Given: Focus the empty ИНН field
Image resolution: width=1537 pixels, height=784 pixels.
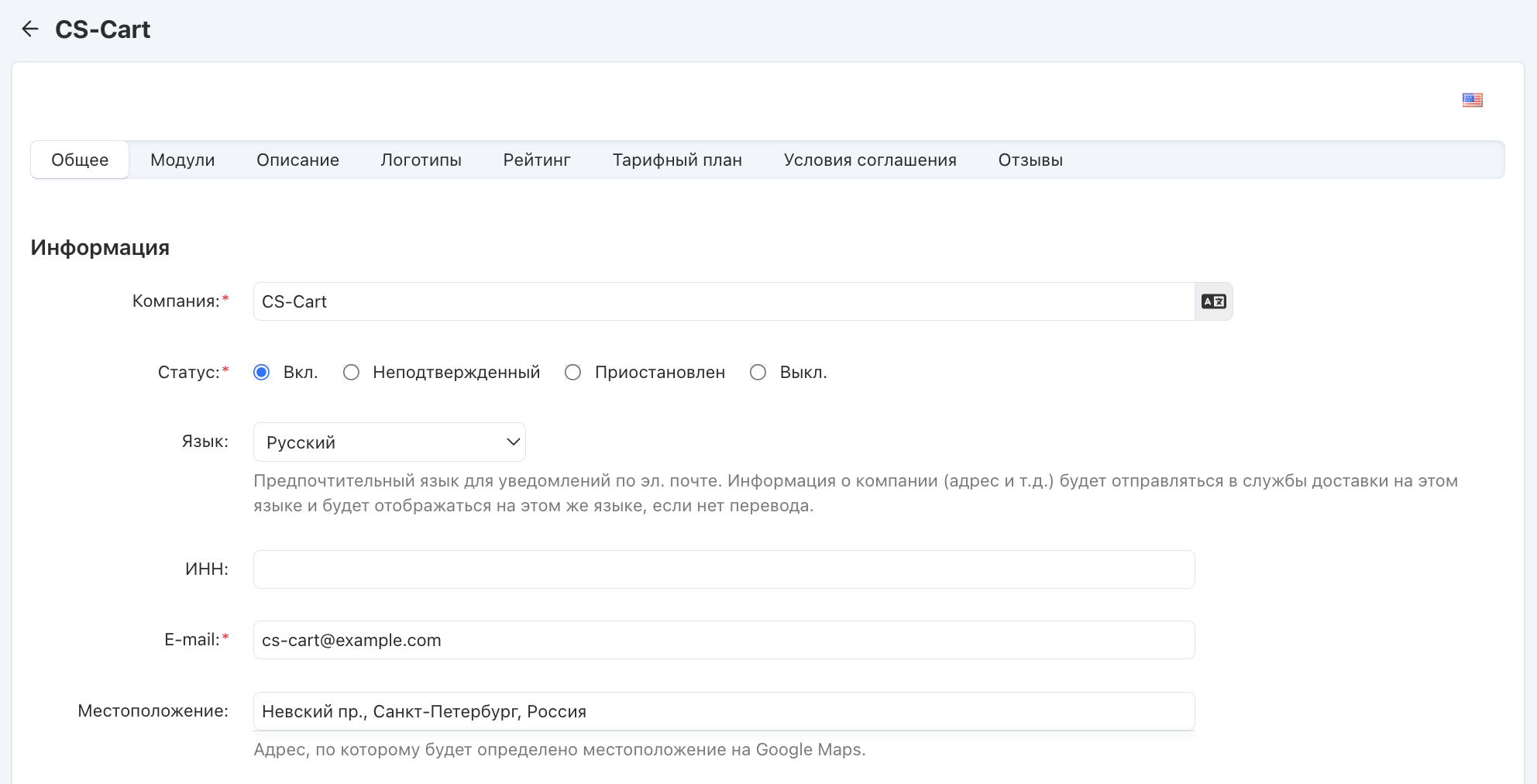Looking at the screenshot, I should [724, 569].
